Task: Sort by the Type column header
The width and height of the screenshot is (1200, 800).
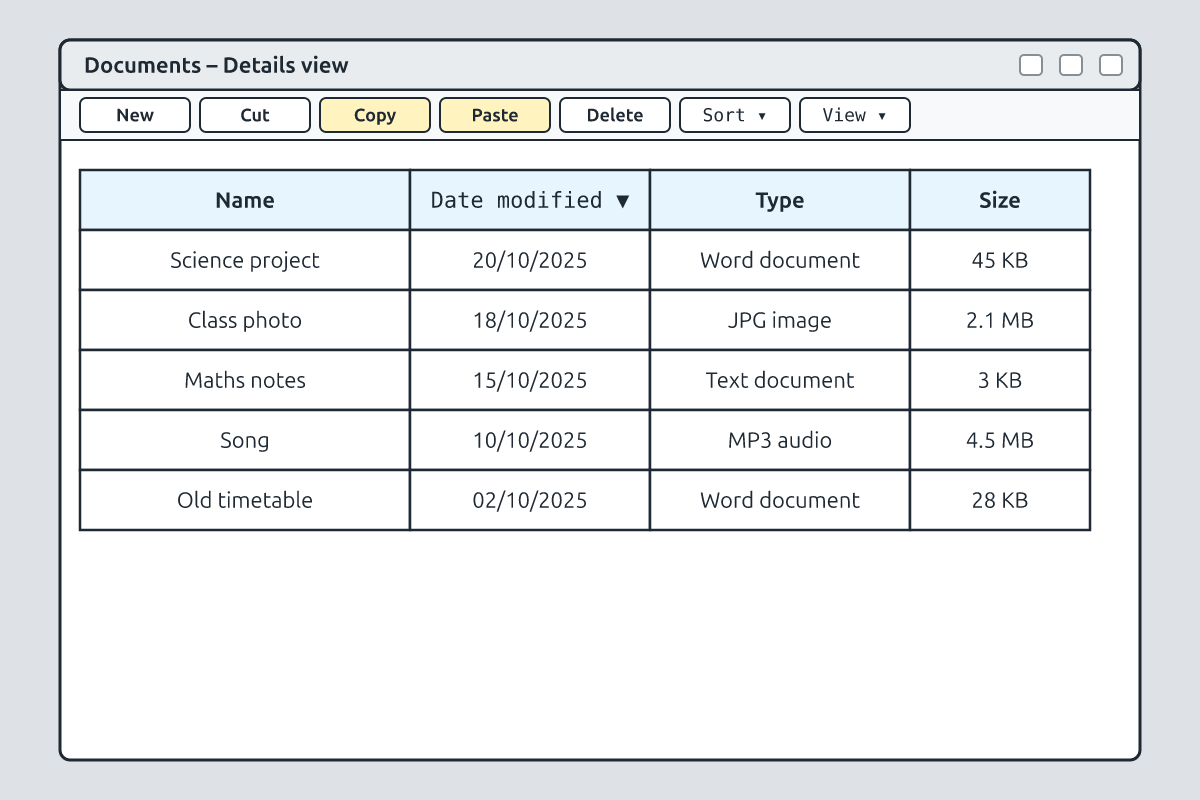Action: (x=780, y=200)
